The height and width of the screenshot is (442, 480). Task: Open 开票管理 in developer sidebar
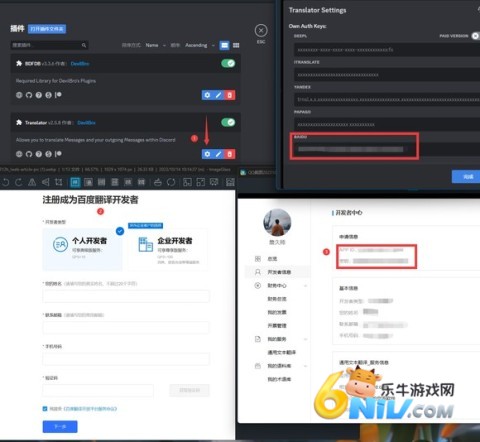click(x=277, y=326)
